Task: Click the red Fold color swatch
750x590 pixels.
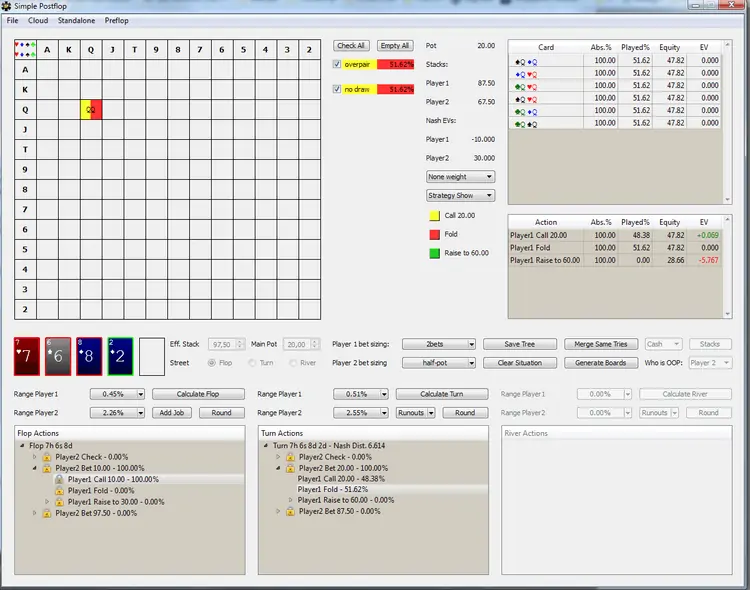Action: 434,234
